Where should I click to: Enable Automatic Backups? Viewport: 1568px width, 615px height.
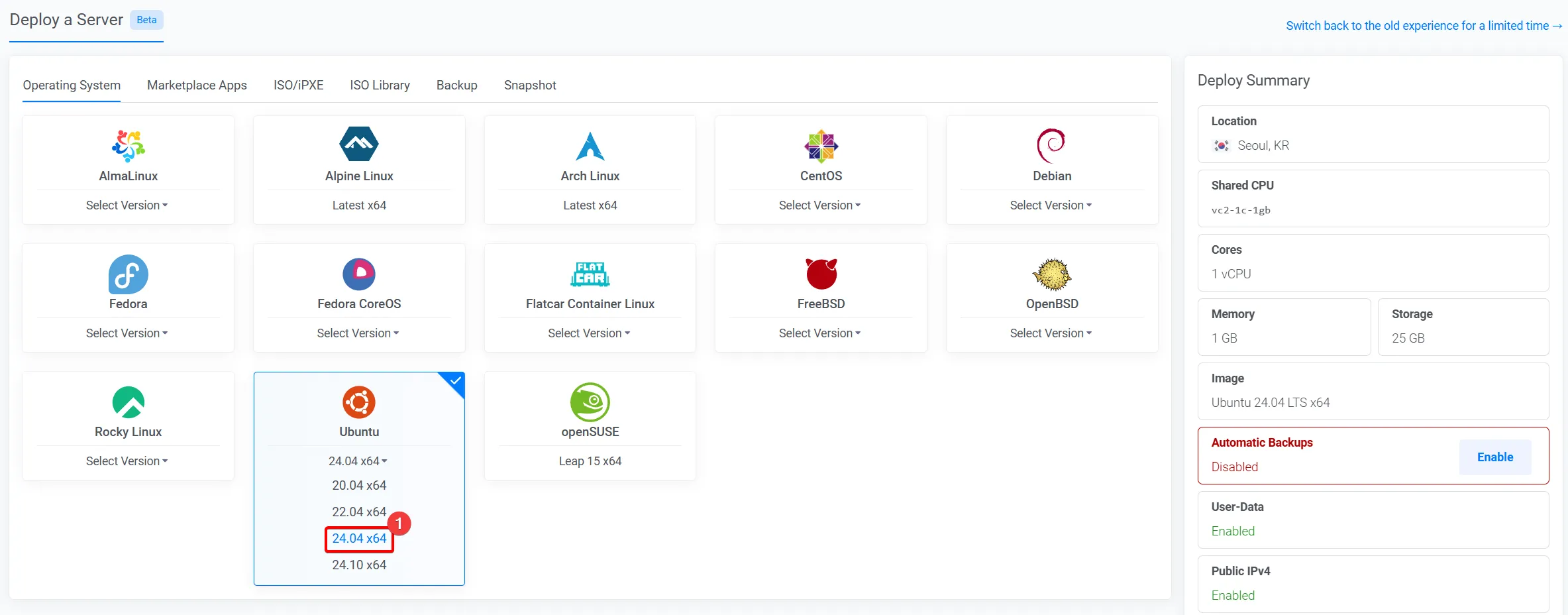pos(1495,457)
